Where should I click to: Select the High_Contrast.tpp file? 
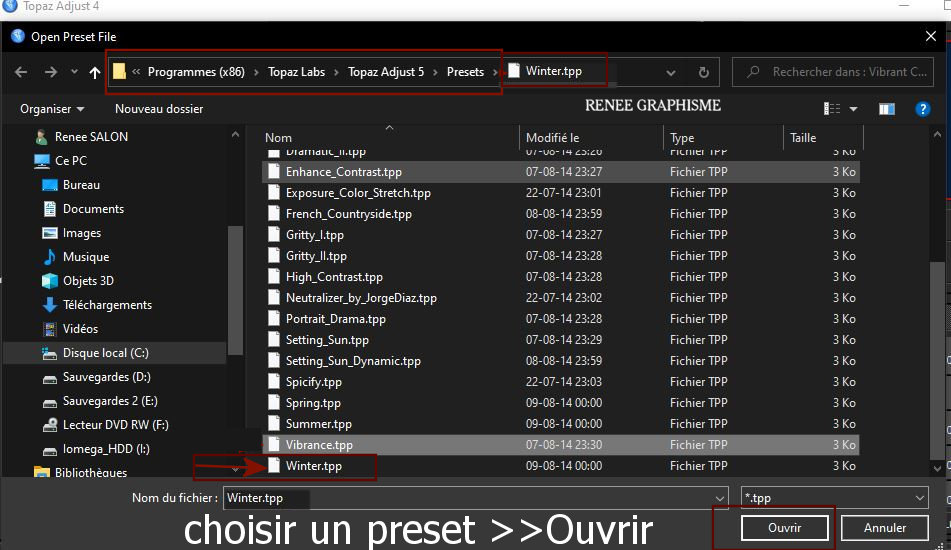[x=560, y=277]
